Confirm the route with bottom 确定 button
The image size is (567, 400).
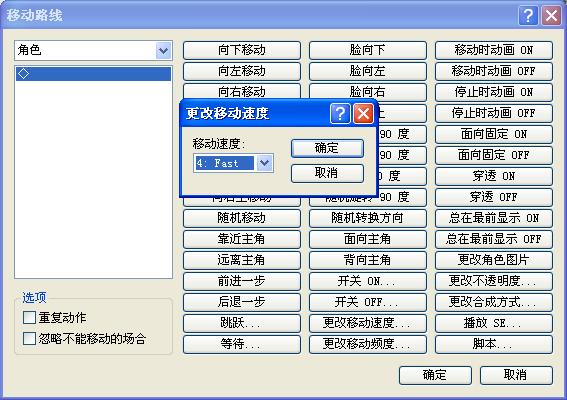pos(435,375)
